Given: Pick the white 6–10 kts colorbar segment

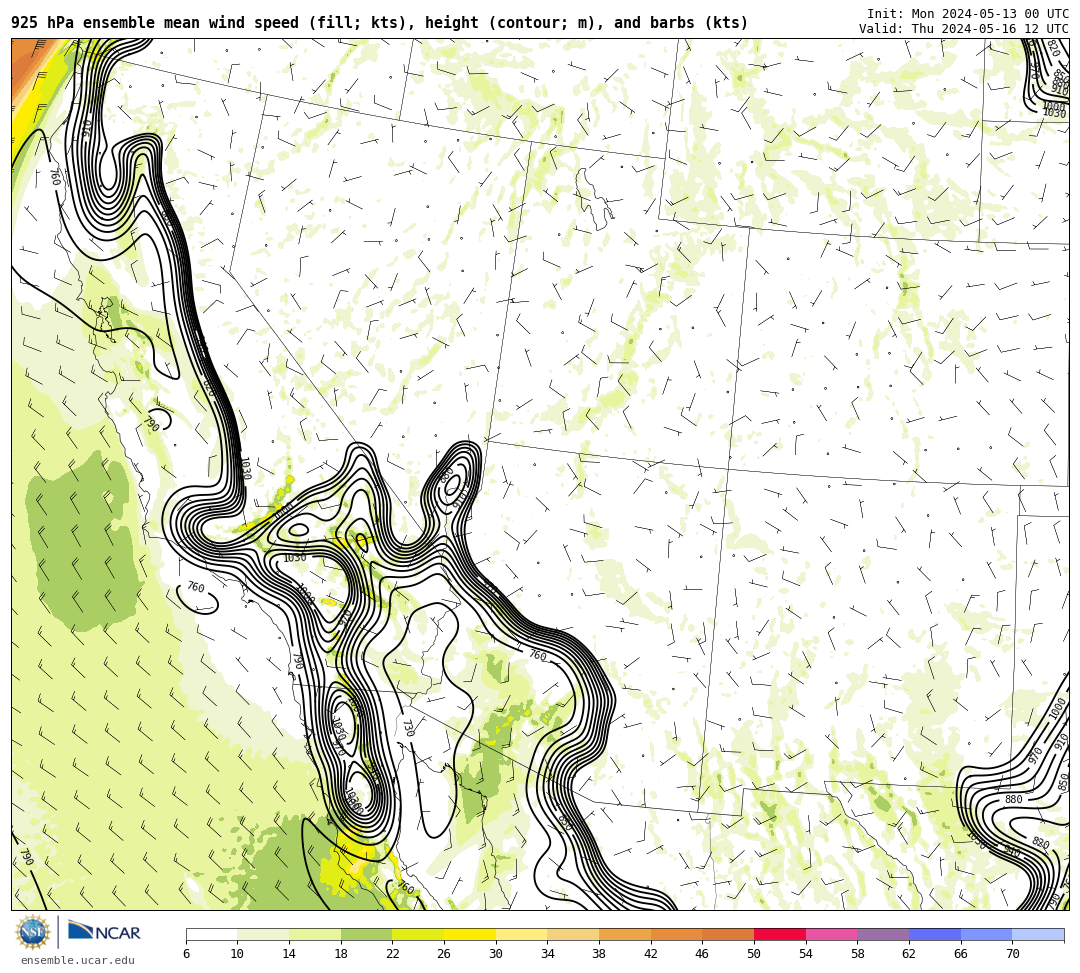Looking at the screenshot, I should pos(211,934).
